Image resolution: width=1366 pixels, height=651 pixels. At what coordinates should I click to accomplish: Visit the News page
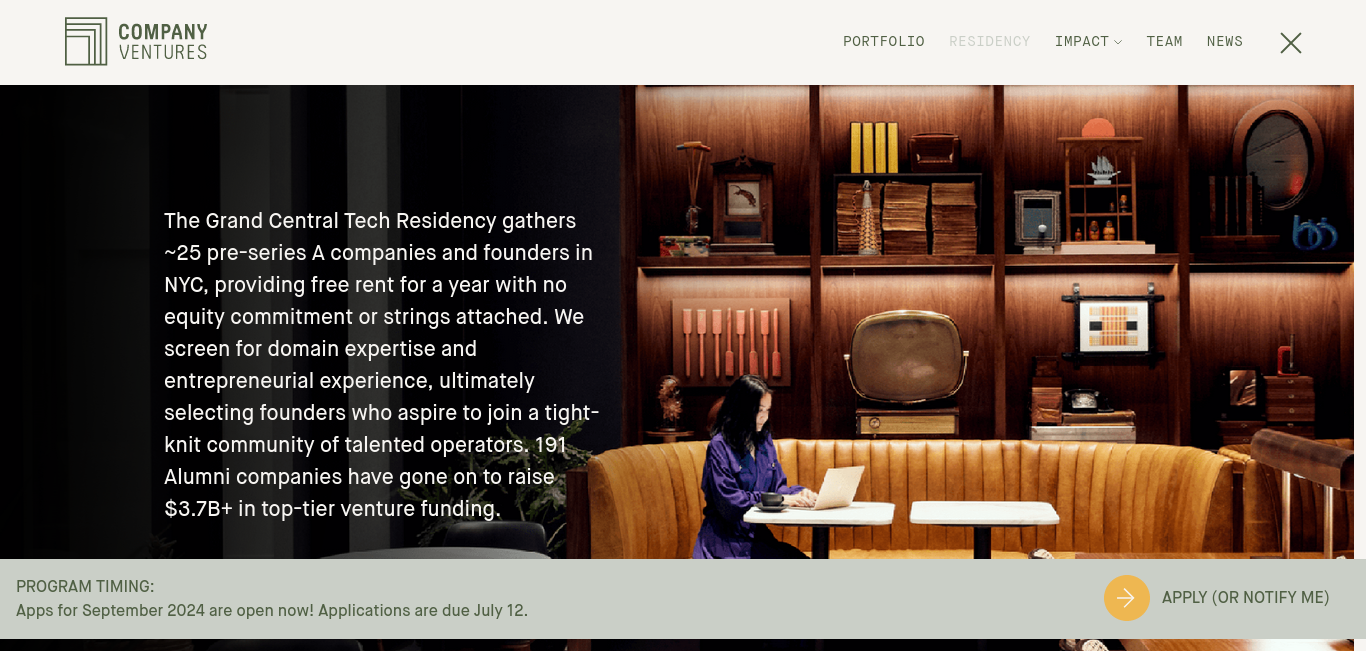[x=1225, y=42]
